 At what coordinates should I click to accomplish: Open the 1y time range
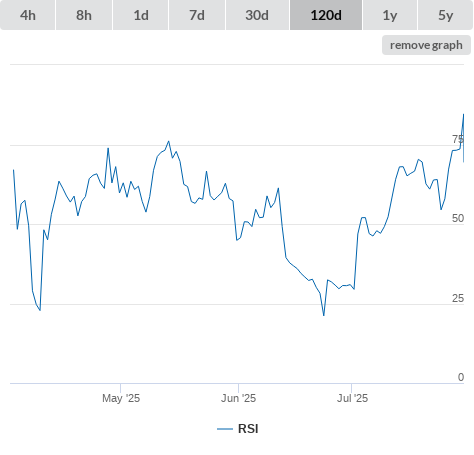390,15
